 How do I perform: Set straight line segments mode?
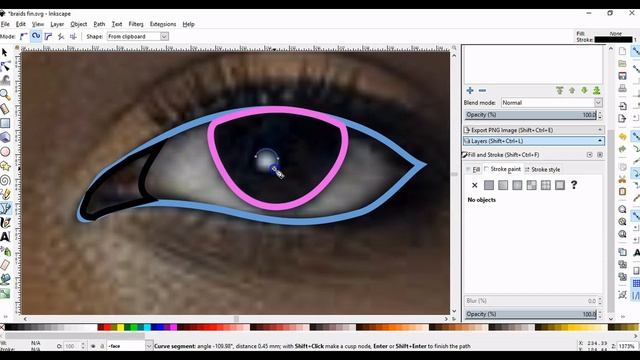tap(61, 36)
